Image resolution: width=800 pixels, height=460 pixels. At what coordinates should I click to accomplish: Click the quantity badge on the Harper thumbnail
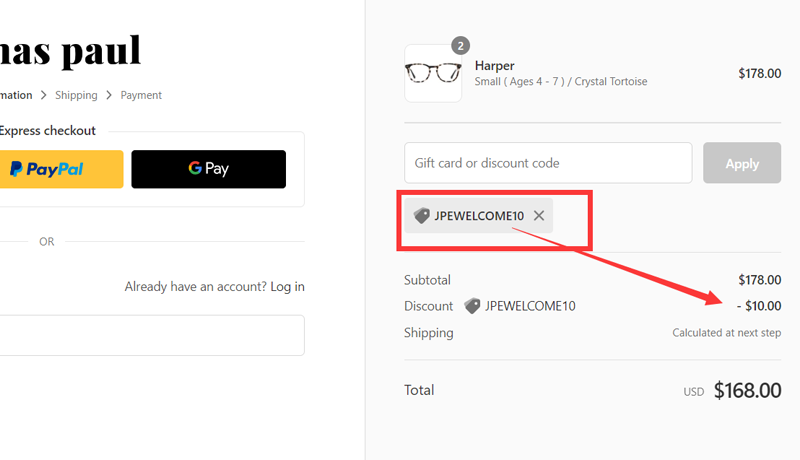(x=460, y=46)
